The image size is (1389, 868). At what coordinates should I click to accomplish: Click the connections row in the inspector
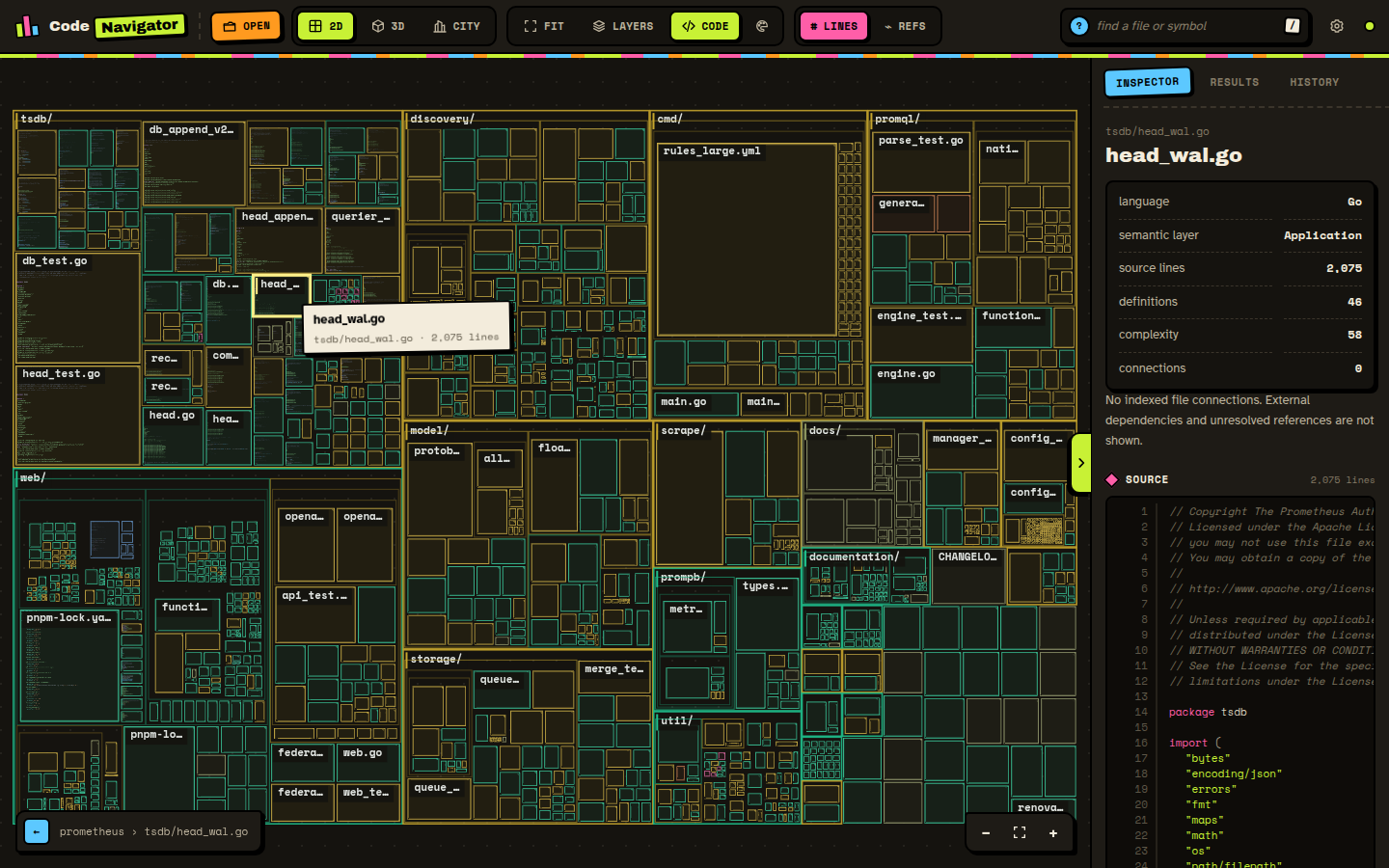click(x=1240, y=368)
